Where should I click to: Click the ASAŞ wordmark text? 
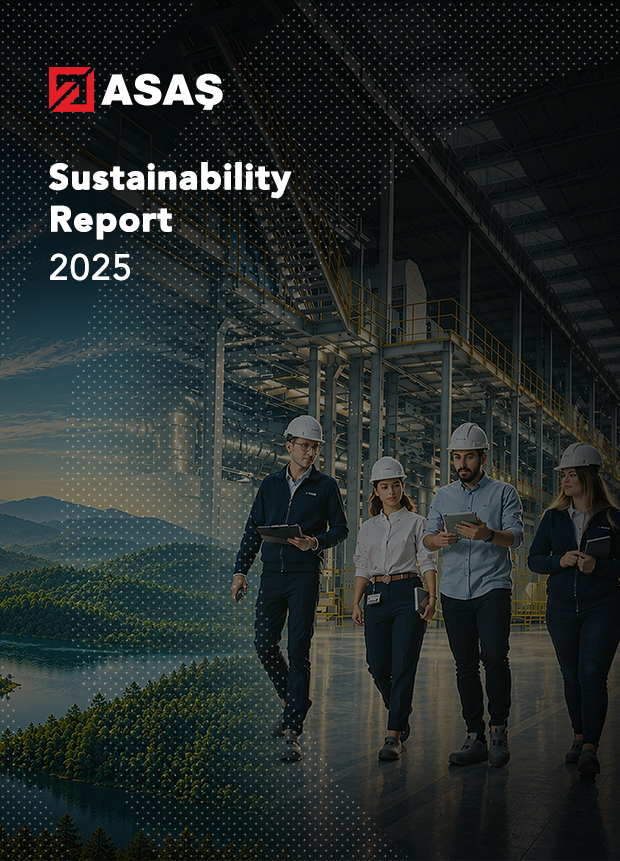point(162,91)
